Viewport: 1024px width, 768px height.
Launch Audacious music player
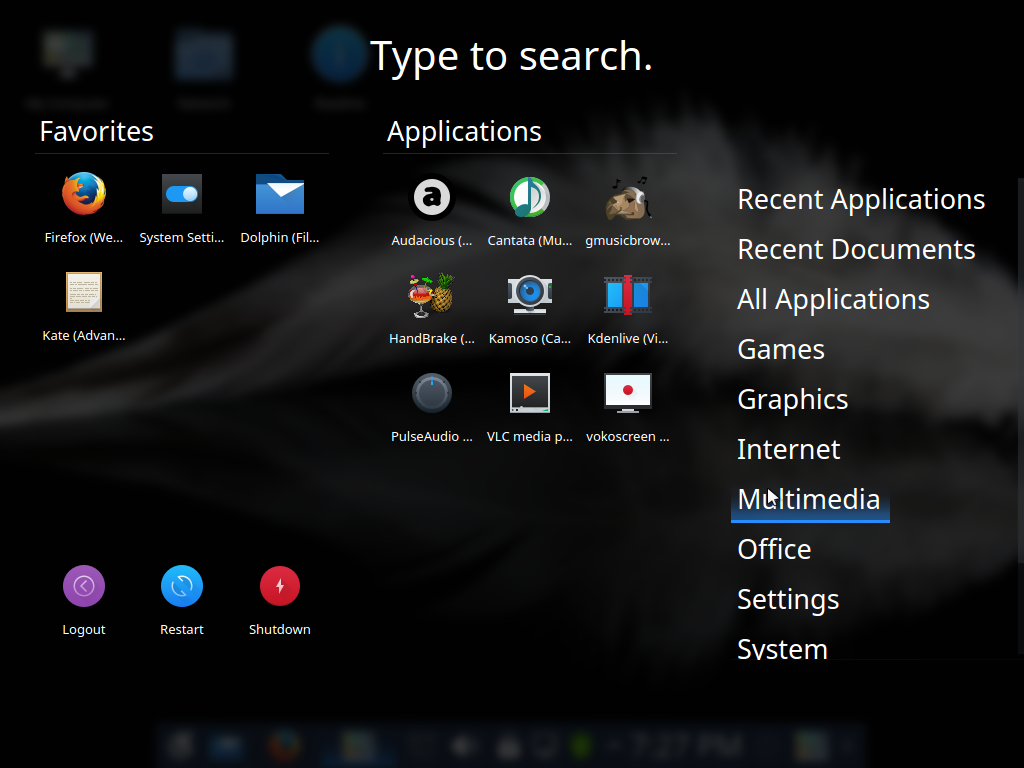(432, 197)
